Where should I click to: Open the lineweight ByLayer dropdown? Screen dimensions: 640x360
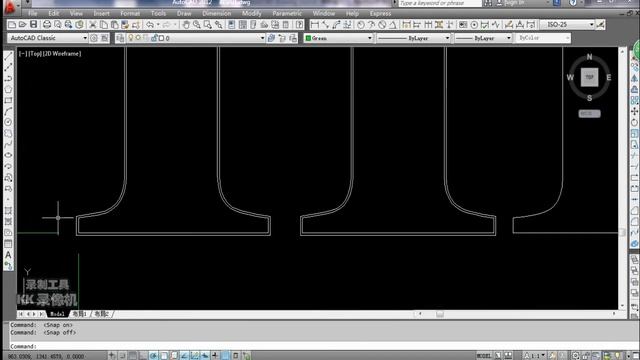pos(509,38)
